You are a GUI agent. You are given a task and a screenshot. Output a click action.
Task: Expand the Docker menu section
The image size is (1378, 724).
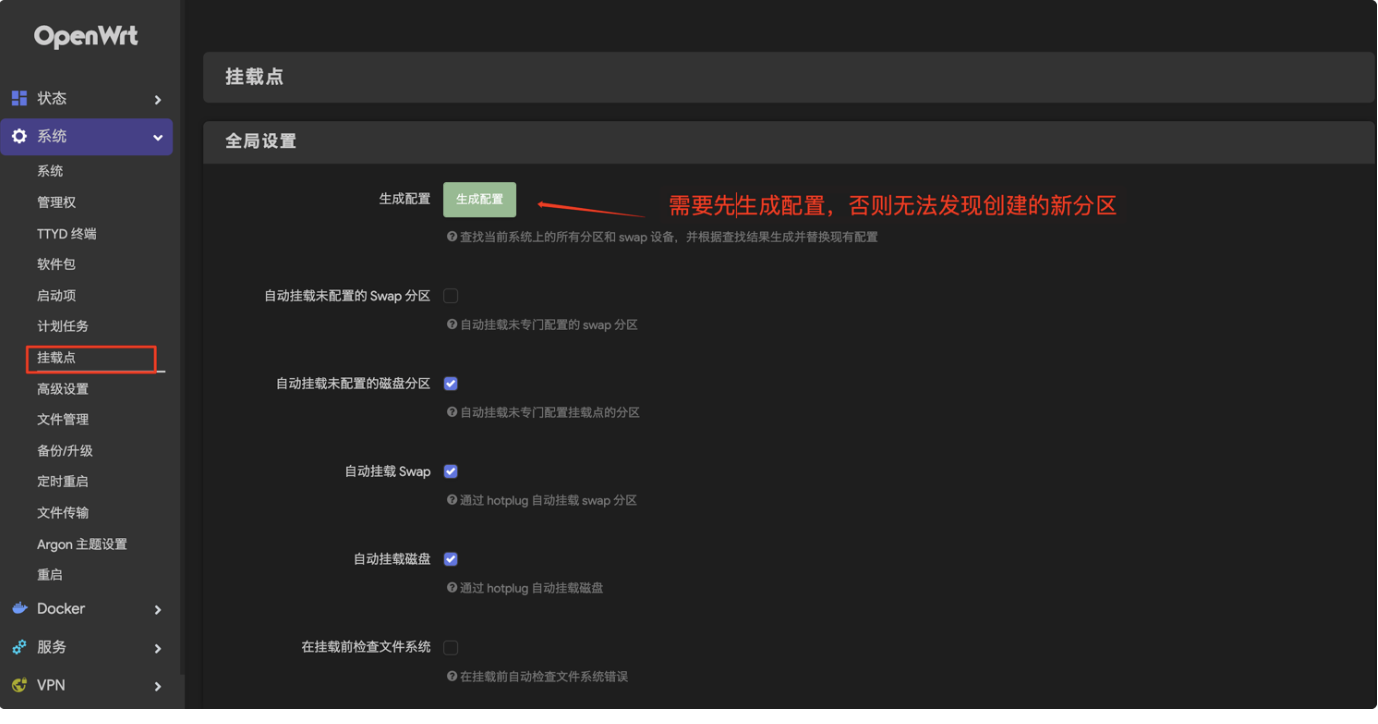88,608
